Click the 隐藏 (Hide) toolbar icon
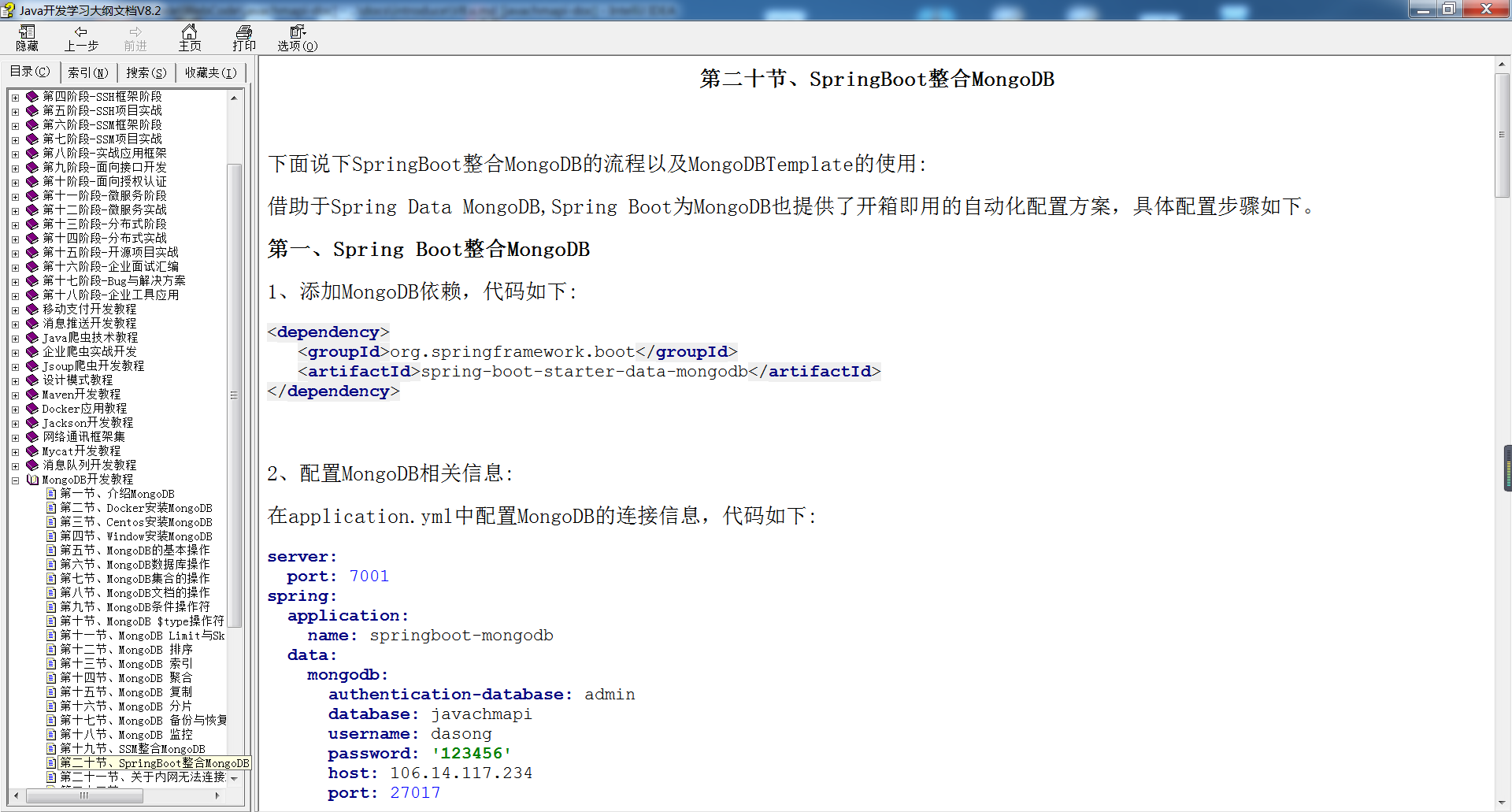This screenshot has width=1512, height=812. pyautogui.click(x=28, y=38)
